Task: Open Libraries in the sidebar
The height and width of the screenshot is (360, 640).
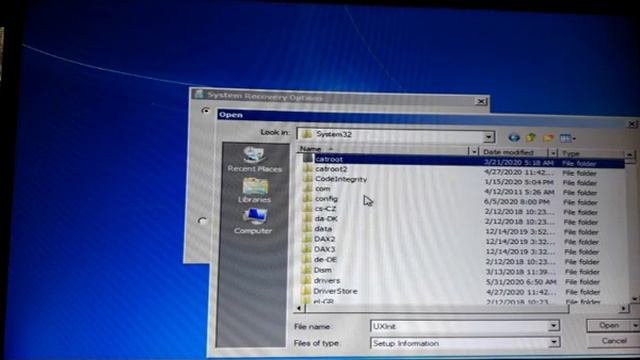Action: 255,190
